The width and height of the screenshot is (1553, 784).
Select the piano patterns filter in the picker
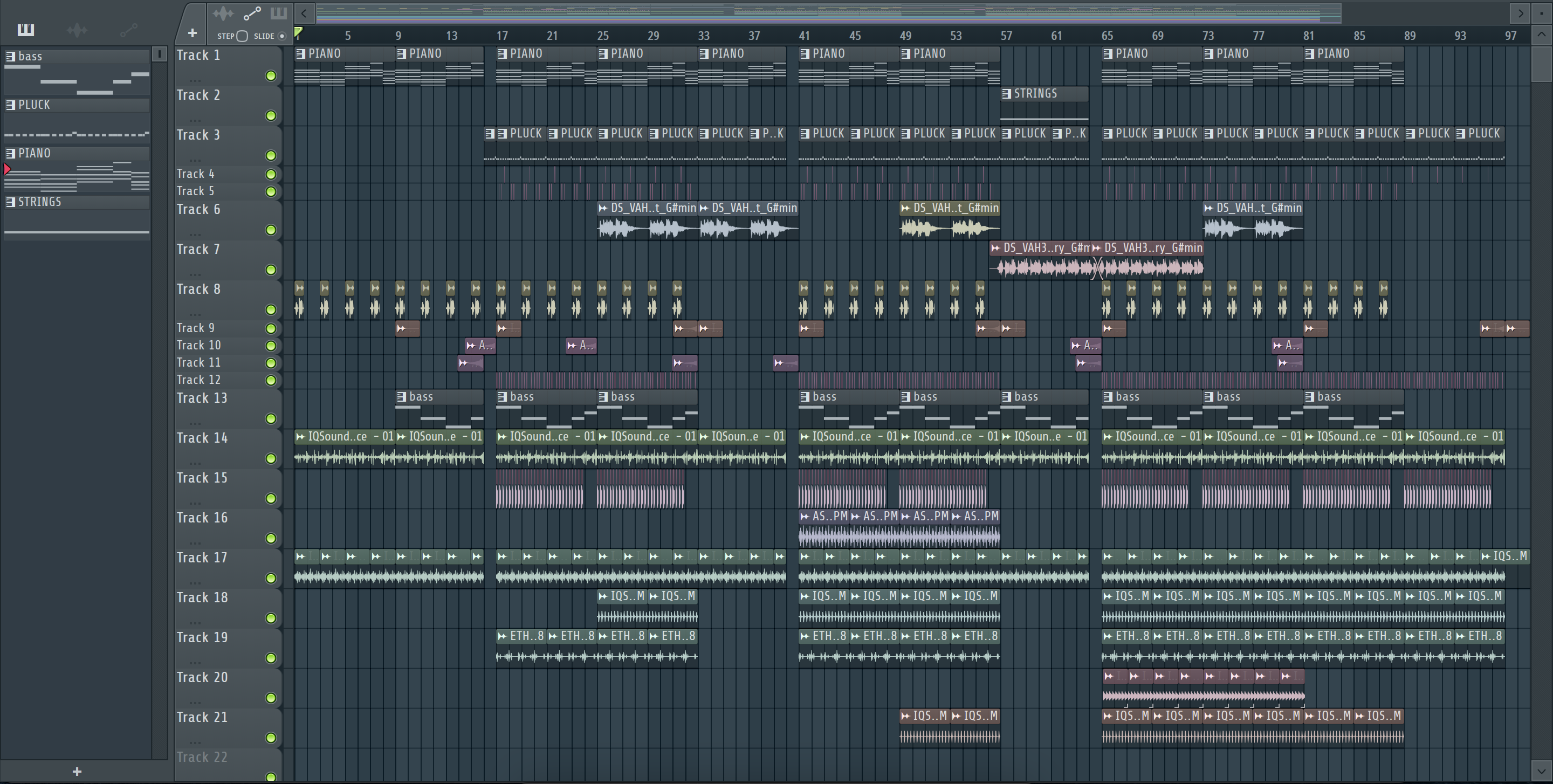tap(26, 30)
